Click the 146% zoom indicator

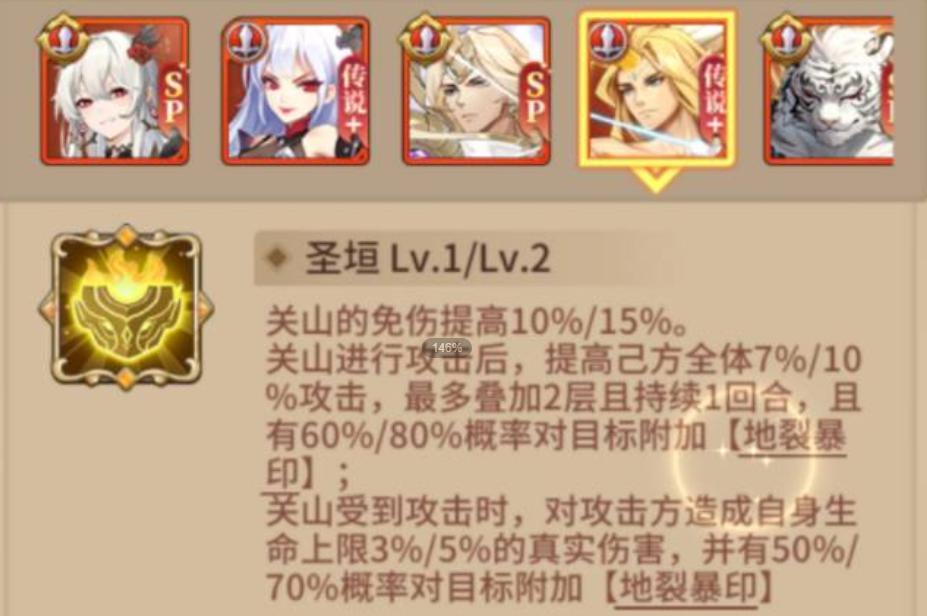pos(446,348)
